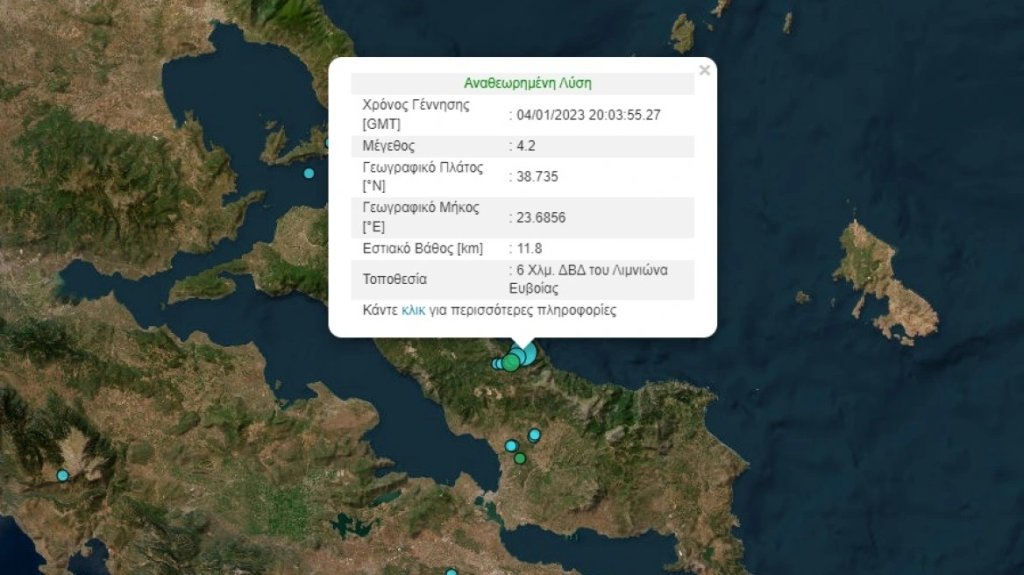Select the cyan marker cut off at bottom edge
Screen dimensions: 1024x575
click(451, 571)
